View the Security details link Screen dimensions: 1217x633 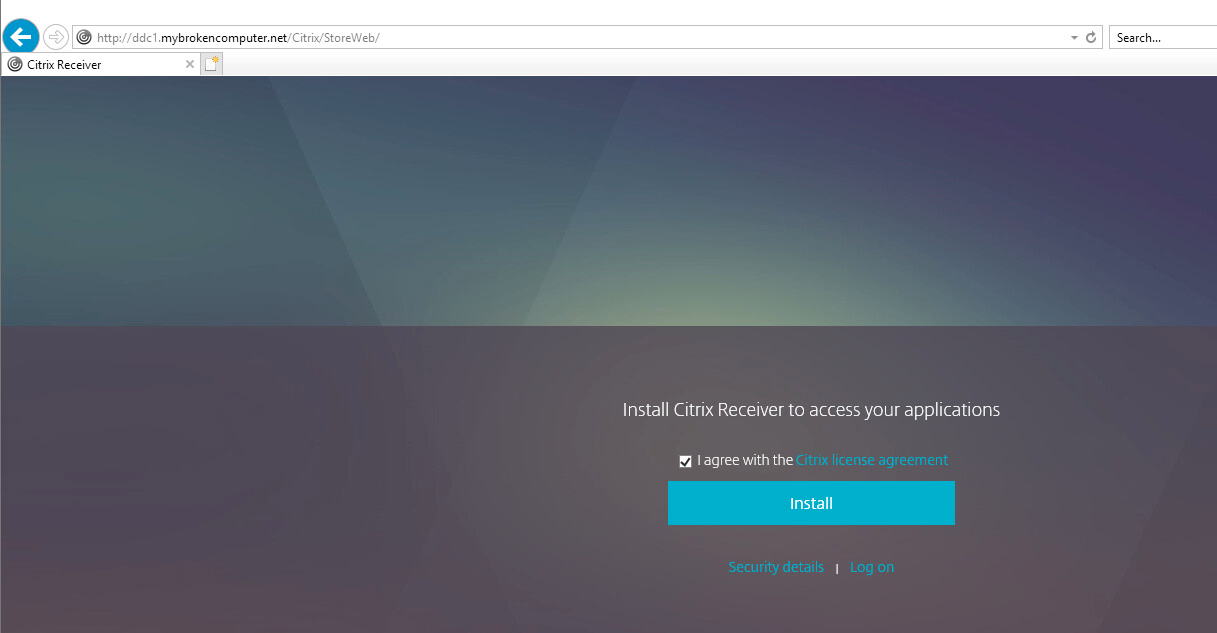click(776, 567)
